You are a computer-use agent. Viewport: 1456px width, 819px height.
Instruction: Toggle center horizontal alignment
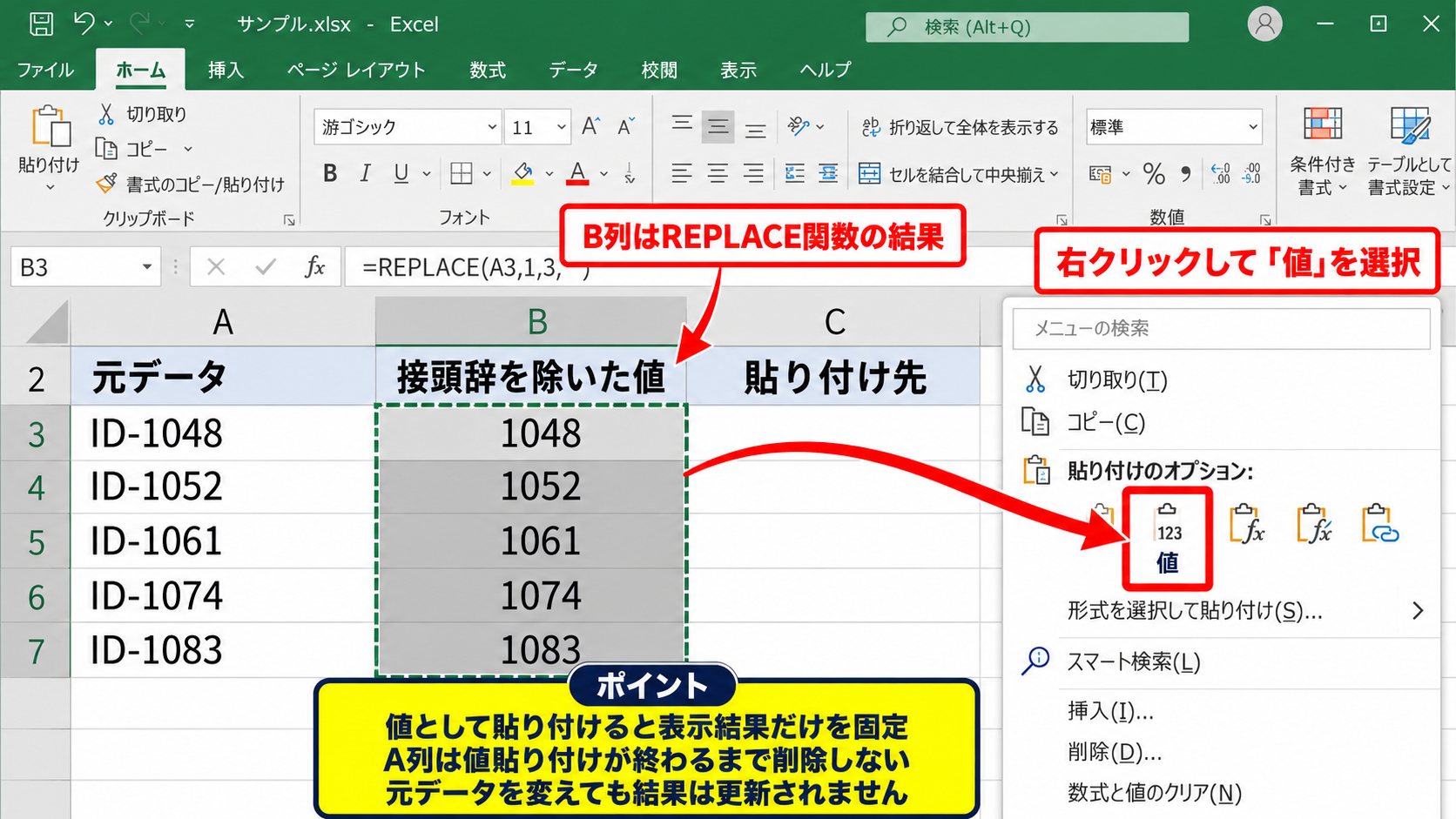pos(718,174)
